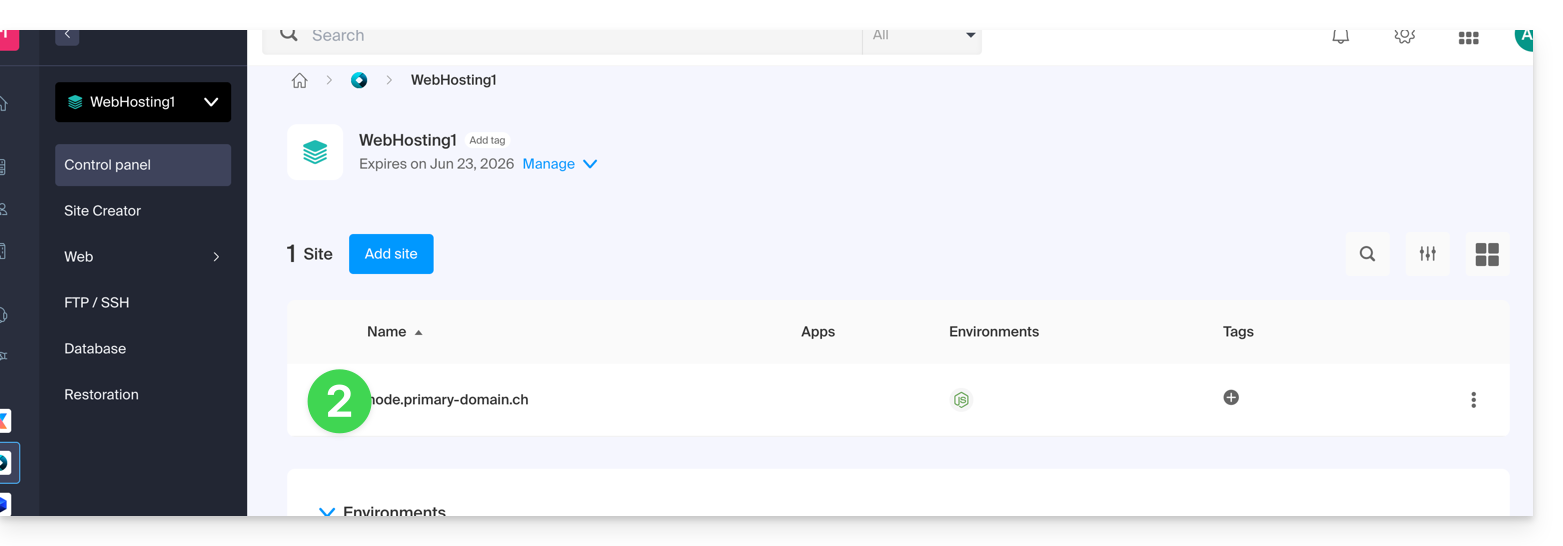This screenshot has height=546, width=1563.
Task: Click the site list search magnifier
Action: [x=1367, y=254]
